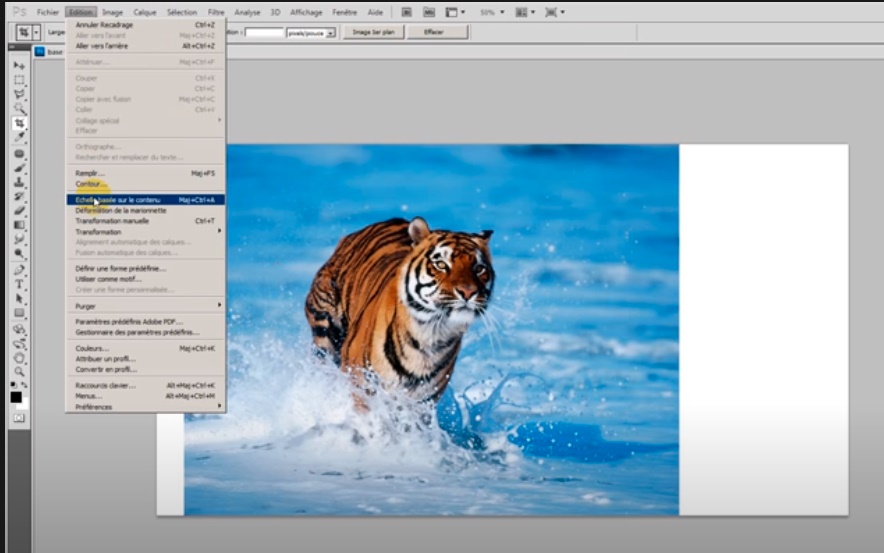Select the Rectangular Marquee tool
884x553 pixels.
(19, 80)
